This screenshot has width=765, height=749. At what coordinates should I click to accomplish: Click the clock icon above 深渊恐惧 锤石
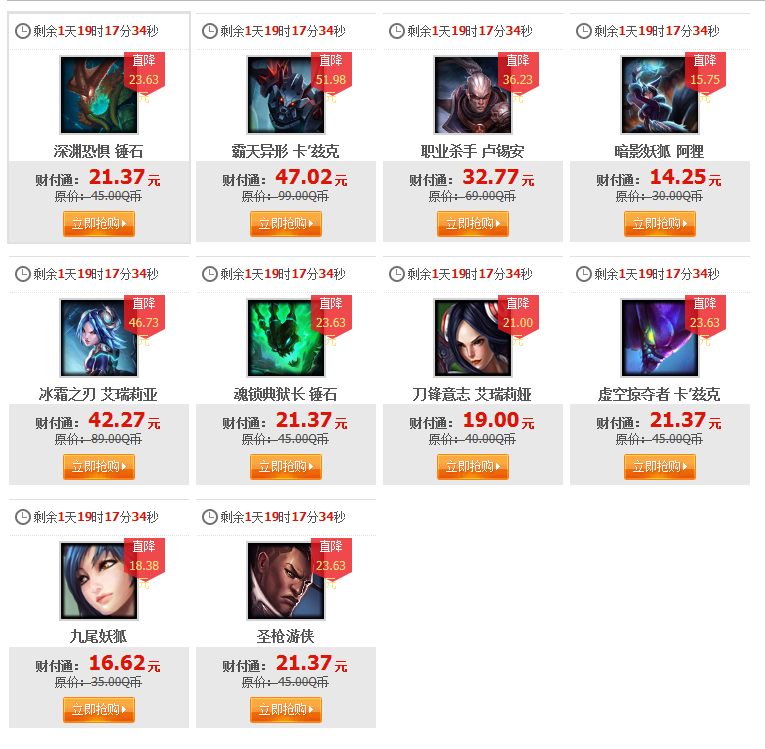(22, 31)
